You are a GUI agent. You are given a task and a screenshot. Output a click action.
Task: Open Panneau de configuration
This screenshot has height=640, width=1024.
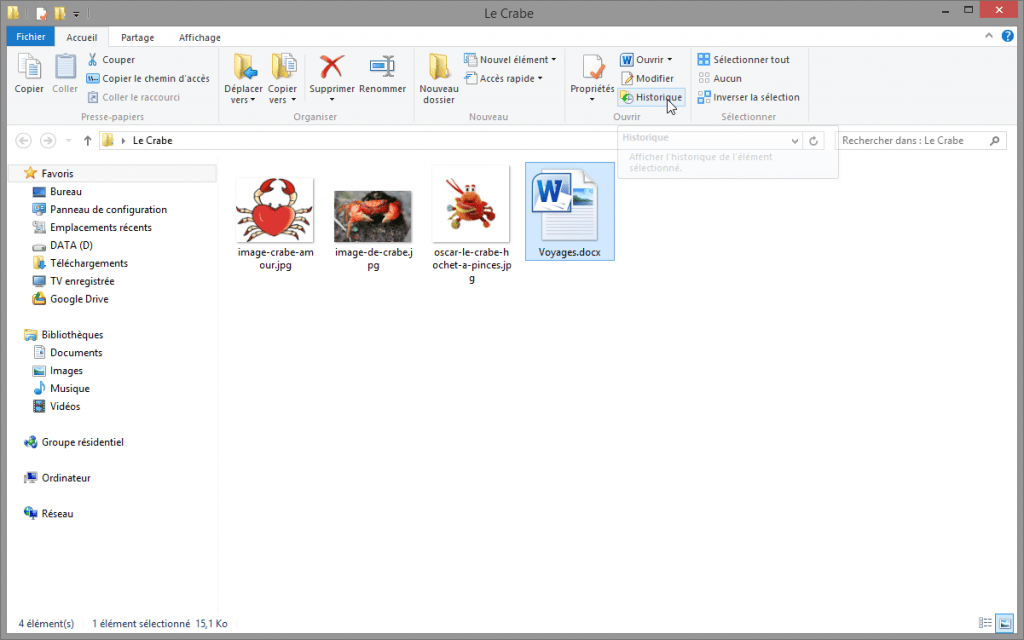click(x=108, y=210)
